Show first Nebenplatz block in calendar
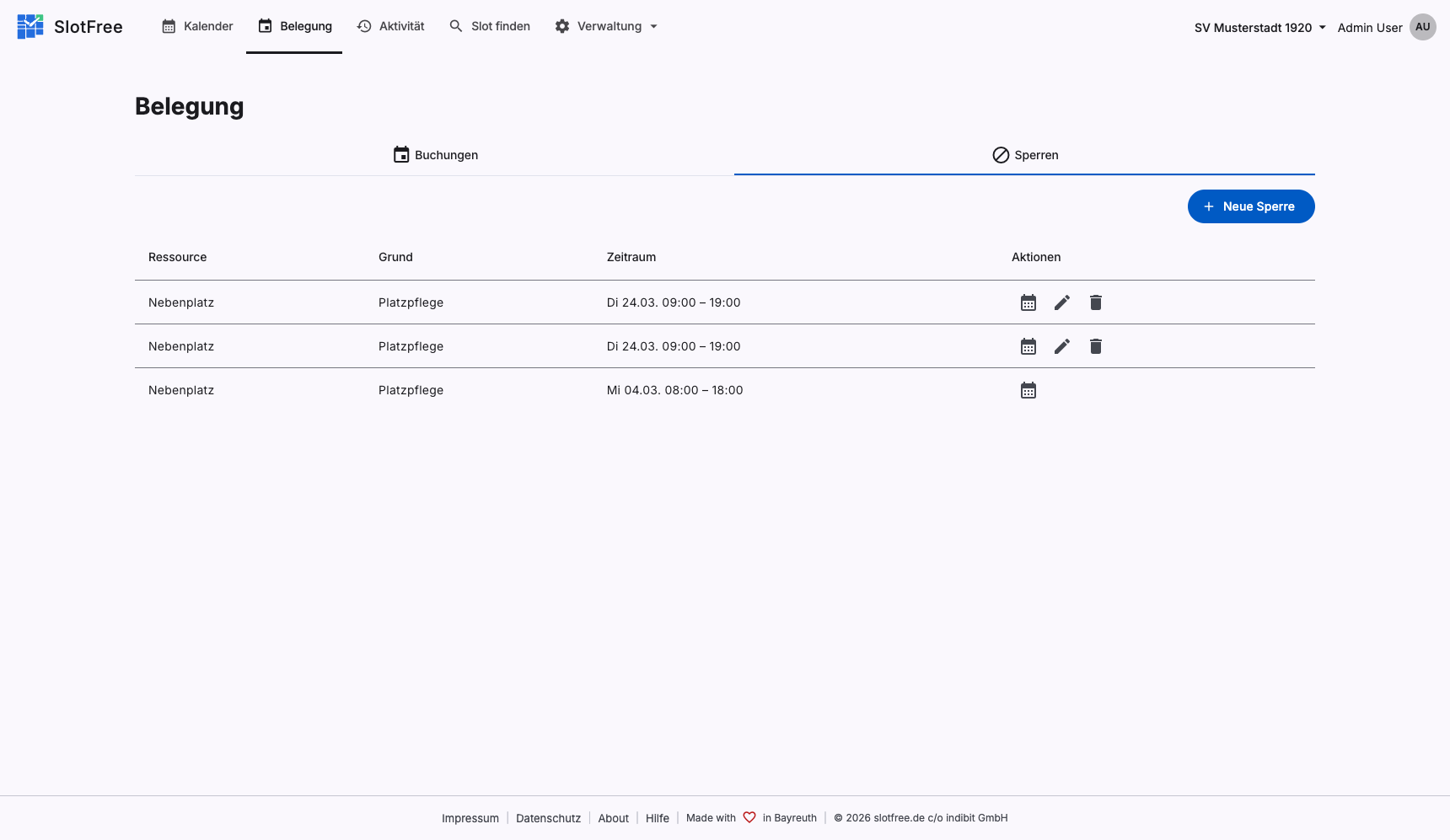The width and height of the screenshot is (1450, 840). pyautogui.click(x=1028, y=302)
